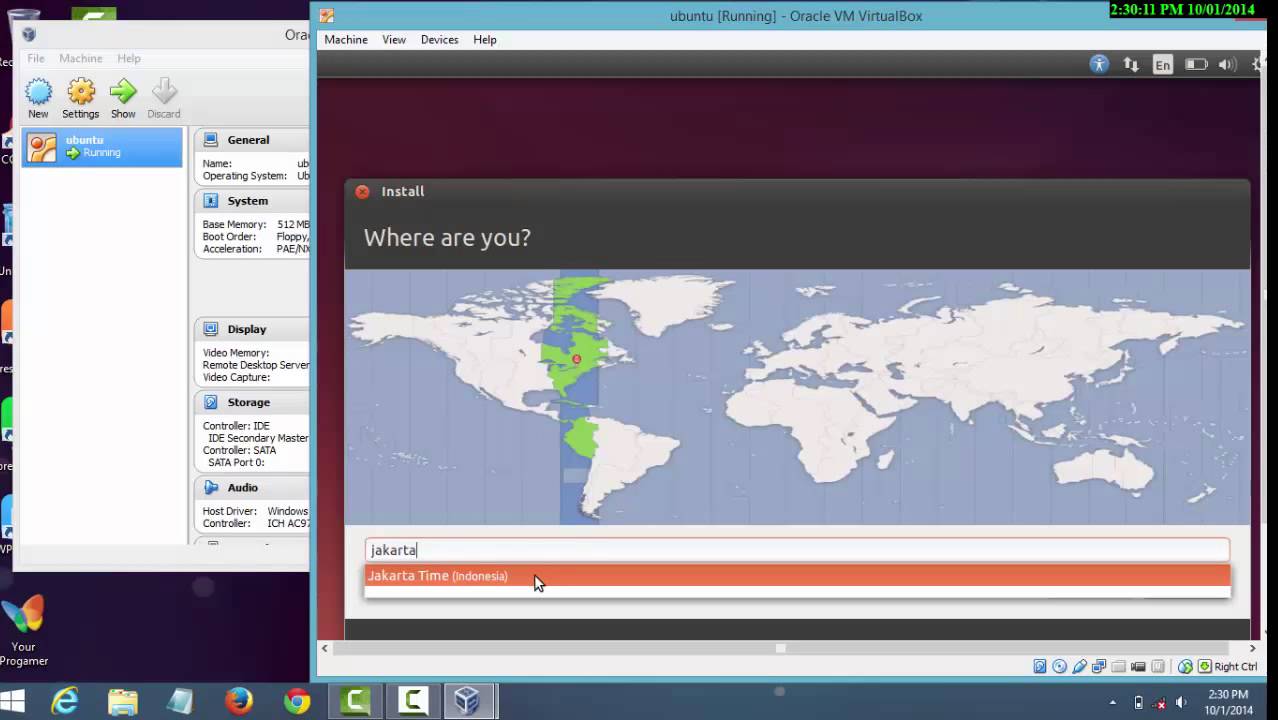Click the mouse integration status icon

(x=1185, y=667)
